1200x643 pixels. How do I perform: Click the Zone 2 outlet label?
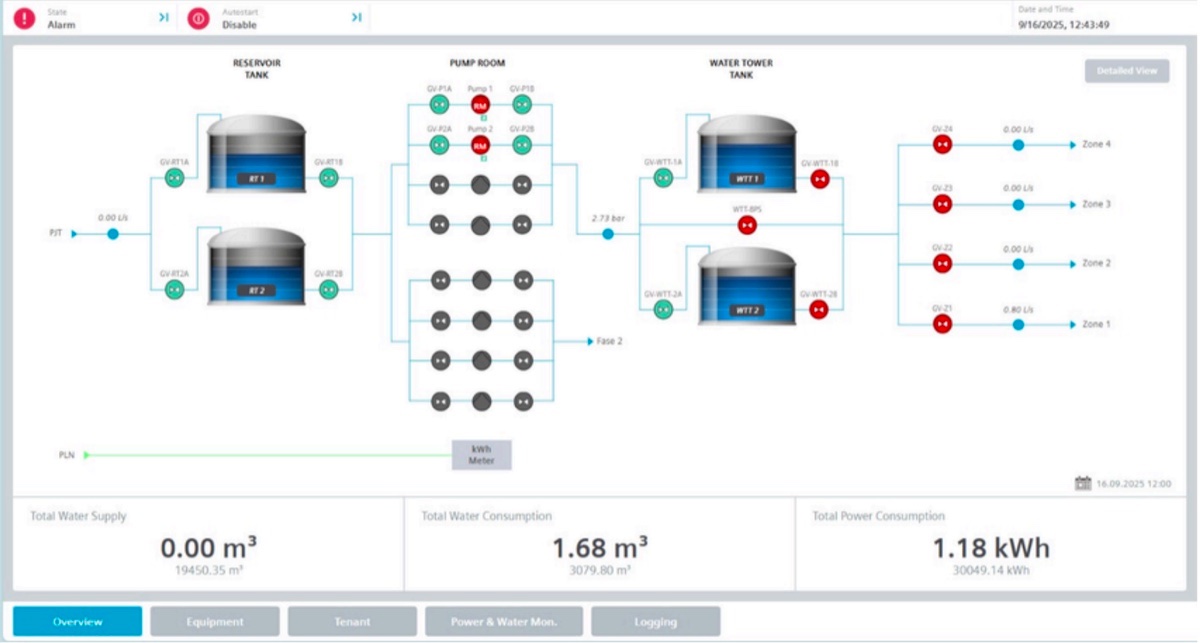[1096, 264]
